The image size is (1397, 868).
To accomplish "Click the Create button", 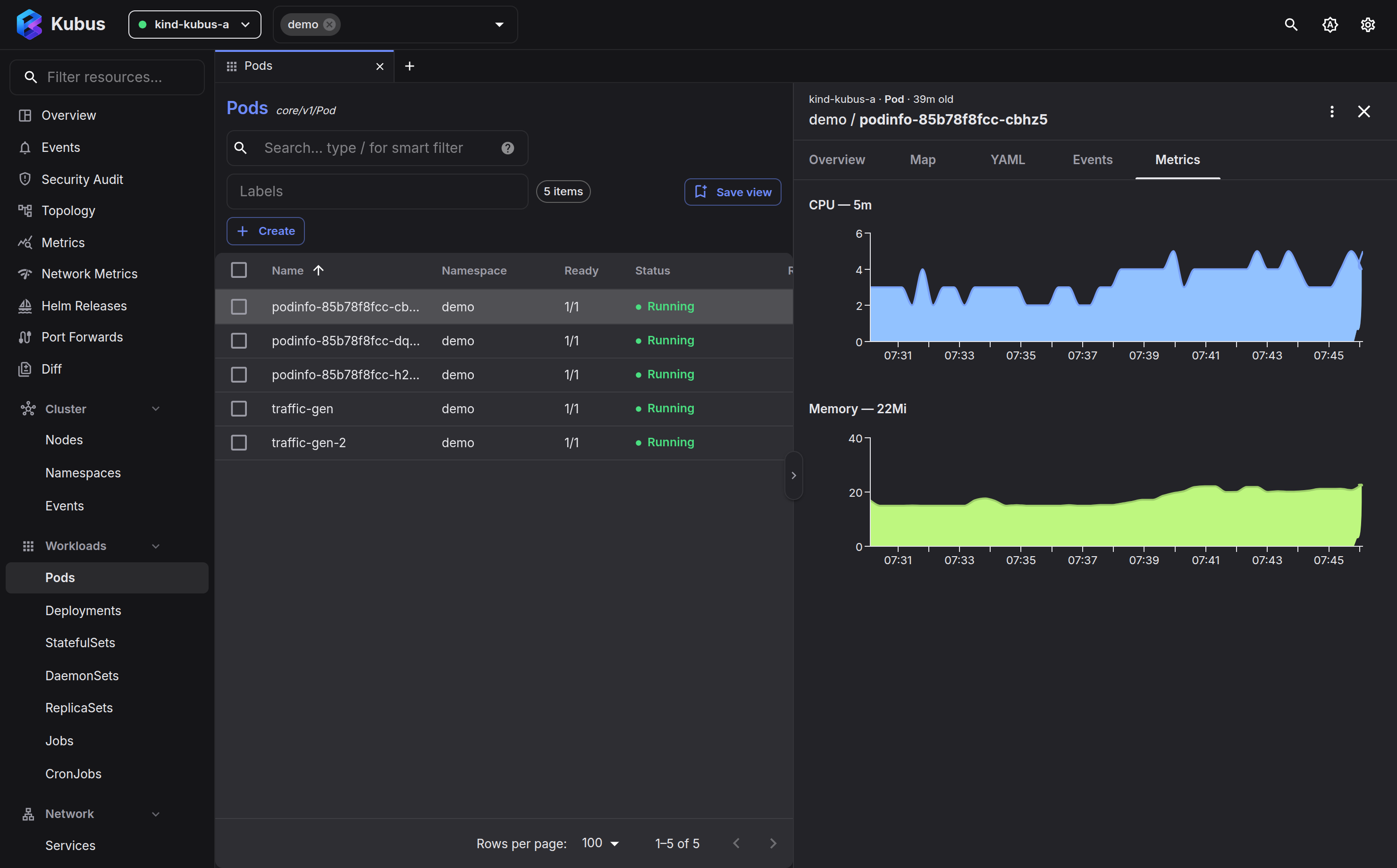I will coord(265,231).
